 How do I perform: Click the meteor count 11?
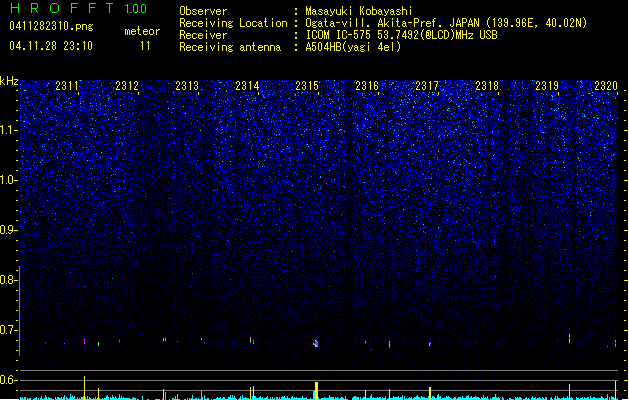click(145, 46)
